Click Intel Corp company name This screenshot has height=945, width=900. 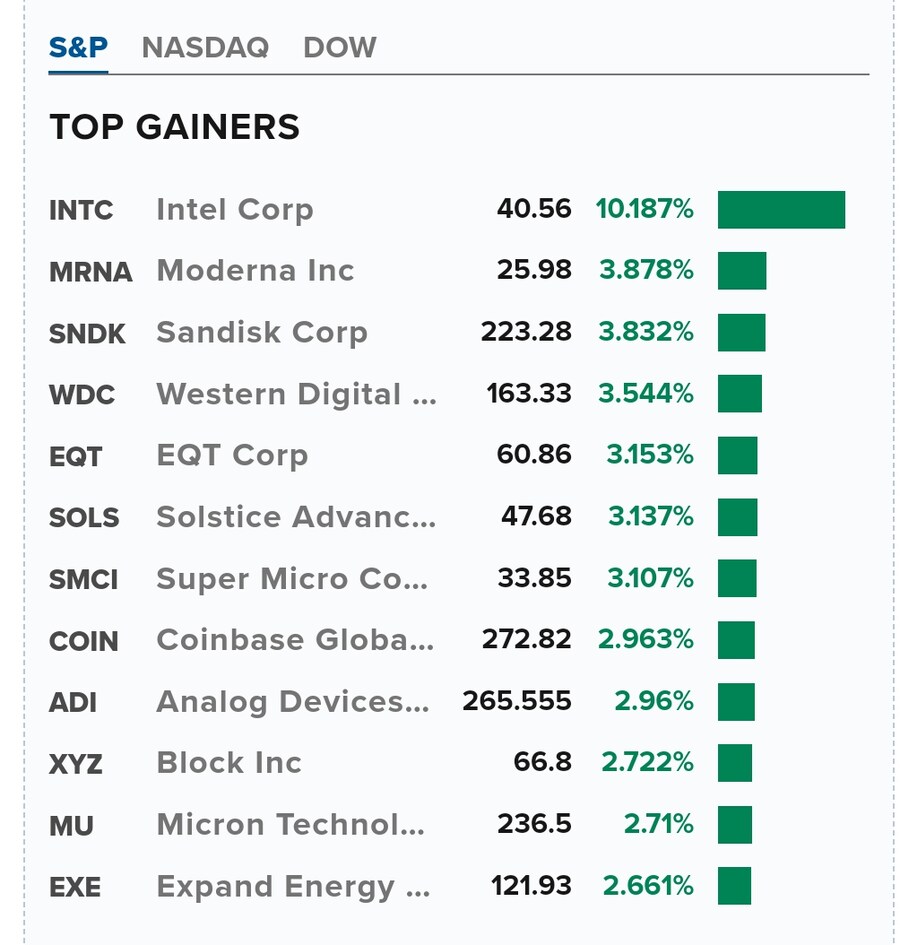235,210
